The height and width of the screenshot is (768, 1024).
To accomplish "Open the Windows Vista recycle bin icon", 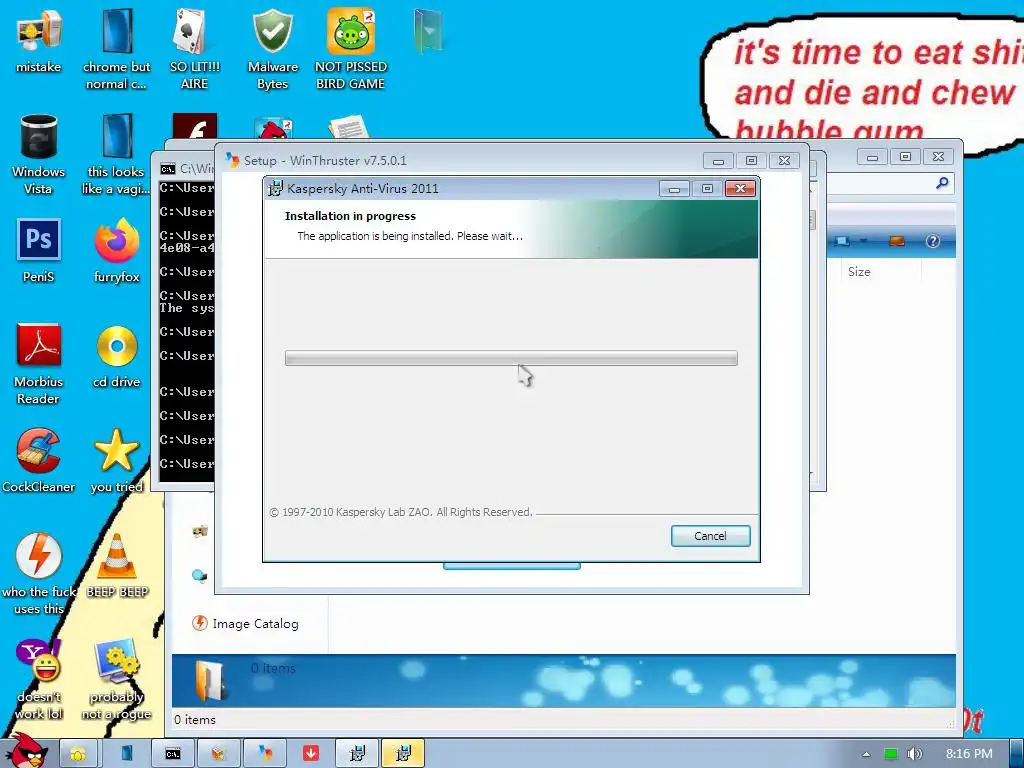I will click(x=39, y=154).
